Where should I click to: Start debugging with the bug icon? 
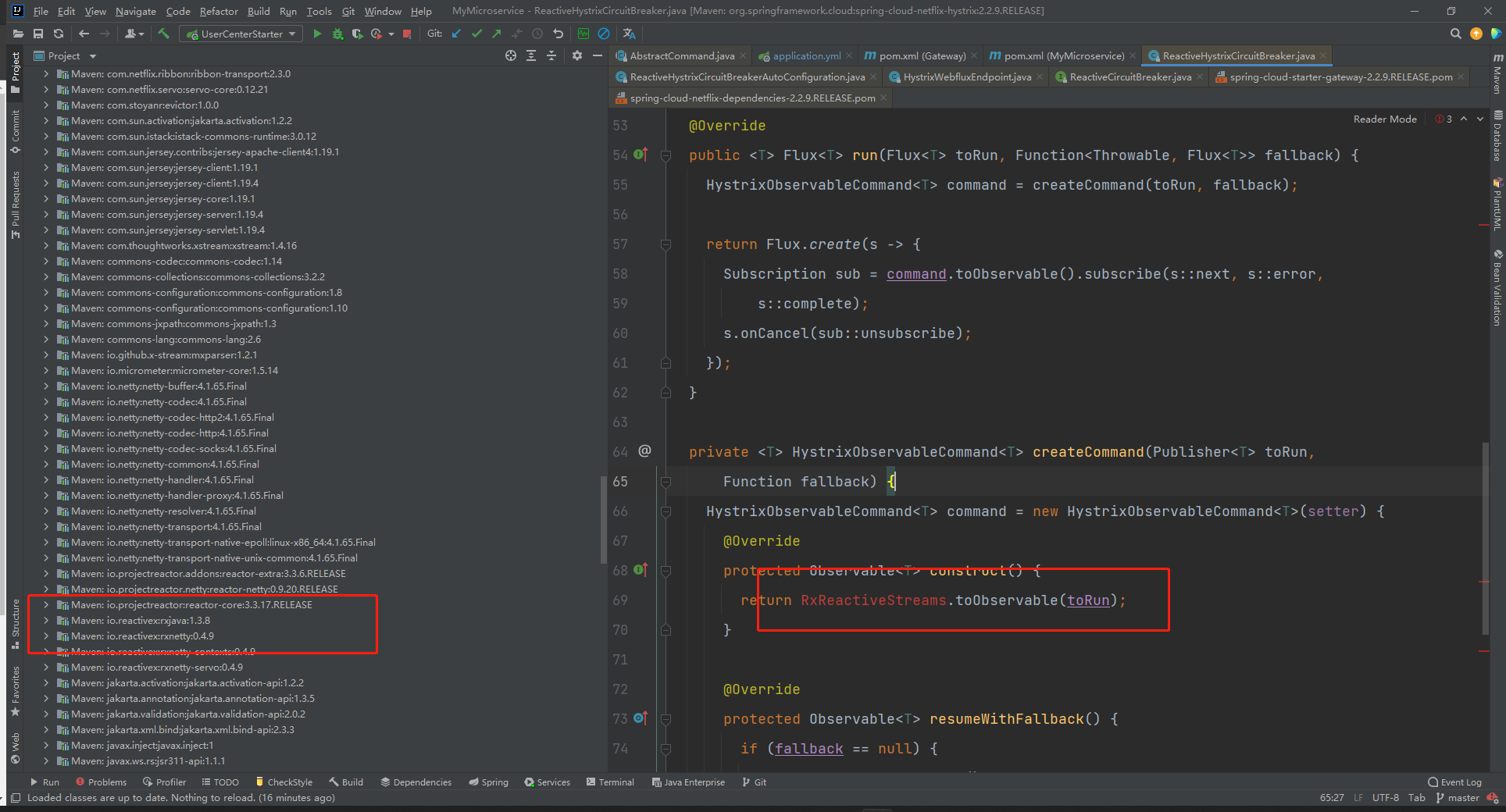tap(338, 34)
